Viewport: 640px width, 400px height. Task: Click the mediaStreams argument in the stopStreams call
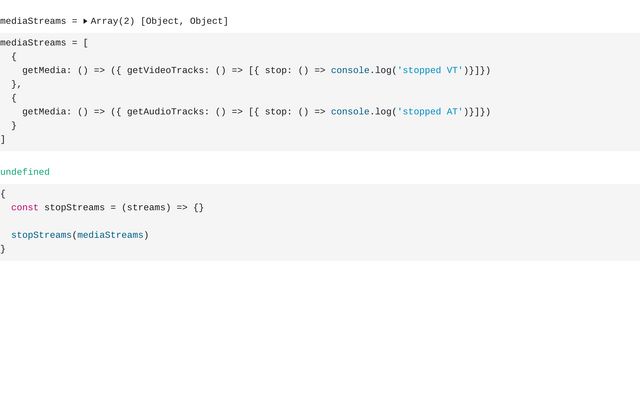pyautogui.click(x=110, y=236)
